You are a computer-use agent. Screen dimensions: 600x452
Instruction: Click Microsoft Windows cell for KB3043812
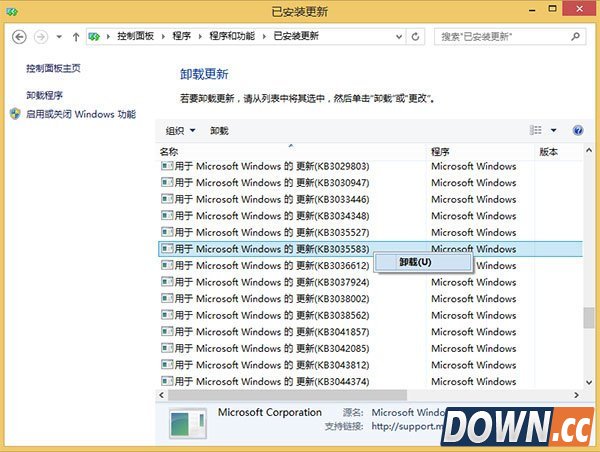(x=474, y=365)
